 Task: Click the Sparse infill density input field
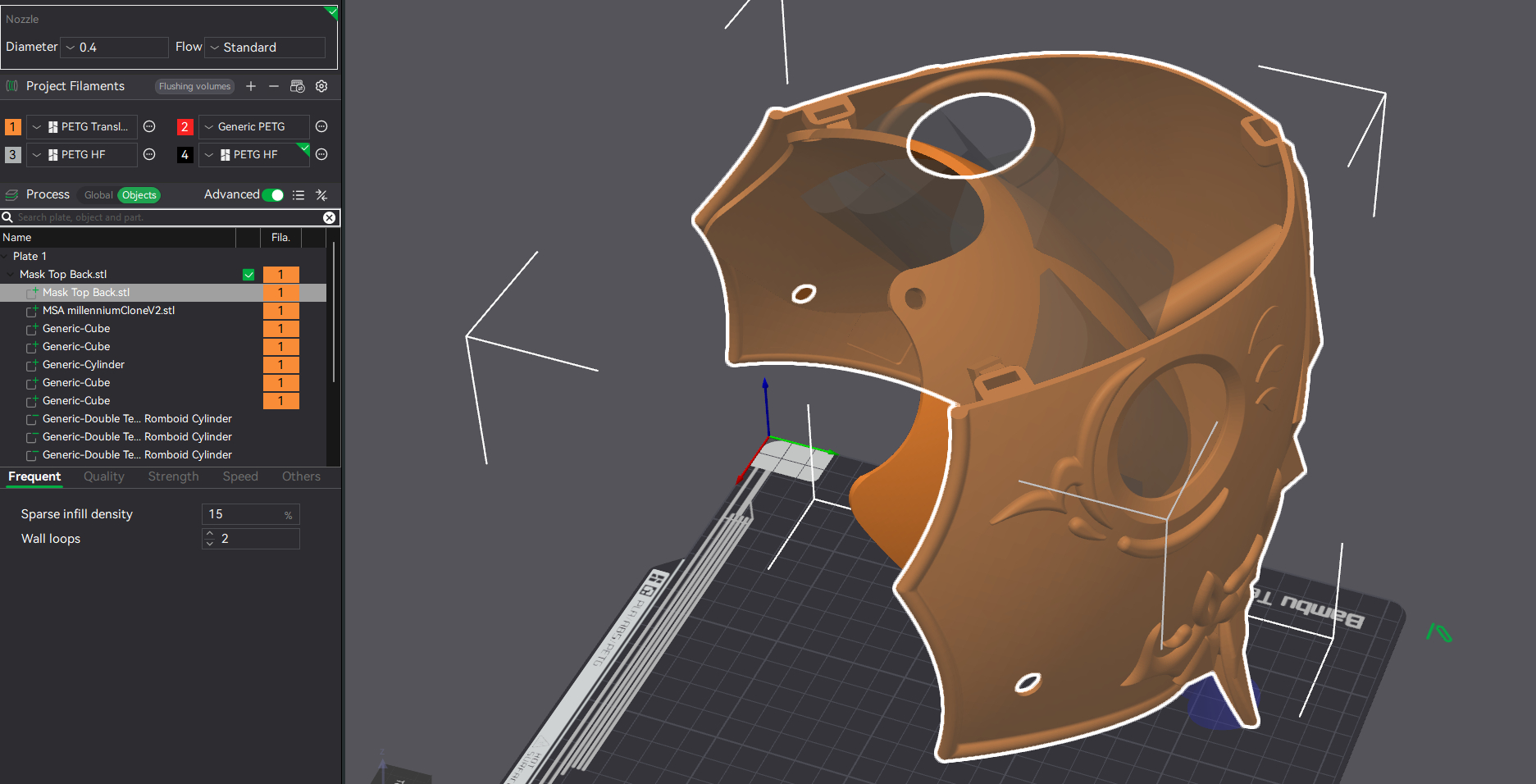(x=244, y=514)
